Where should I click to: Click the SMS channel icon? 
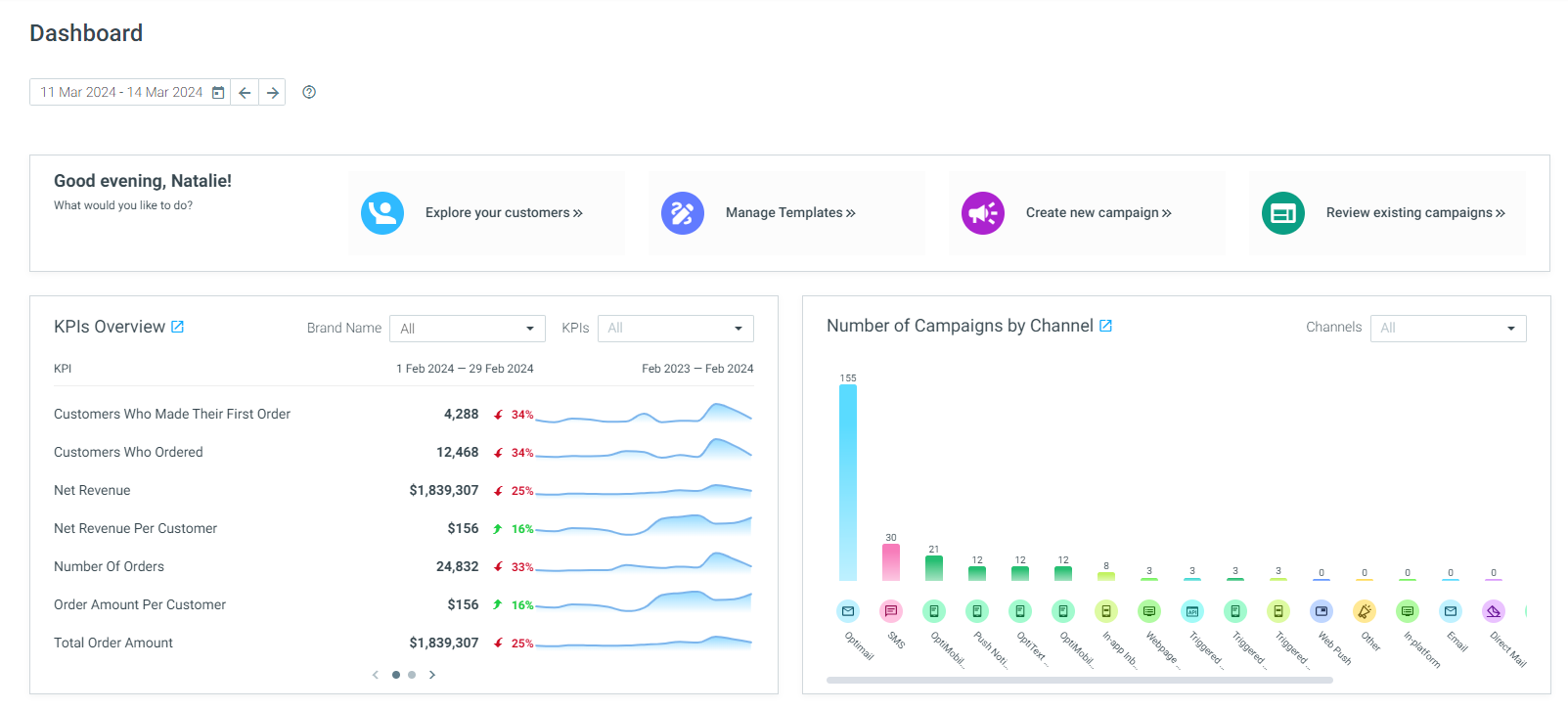pyautogui.click(x=891, y=611)
